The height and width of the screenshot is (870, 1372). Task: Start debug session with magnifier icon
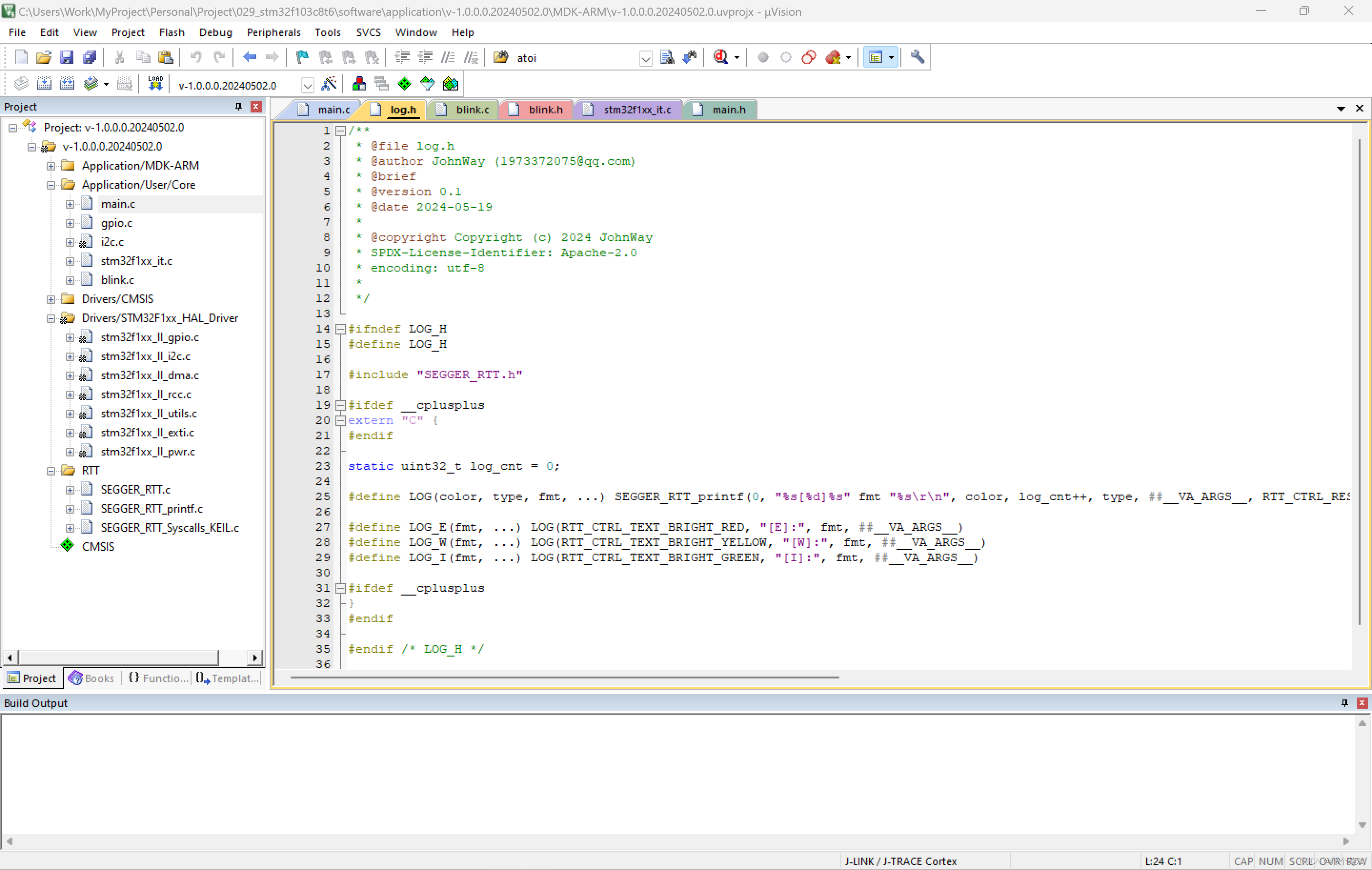pyautogui.click(x=721, y=58)
